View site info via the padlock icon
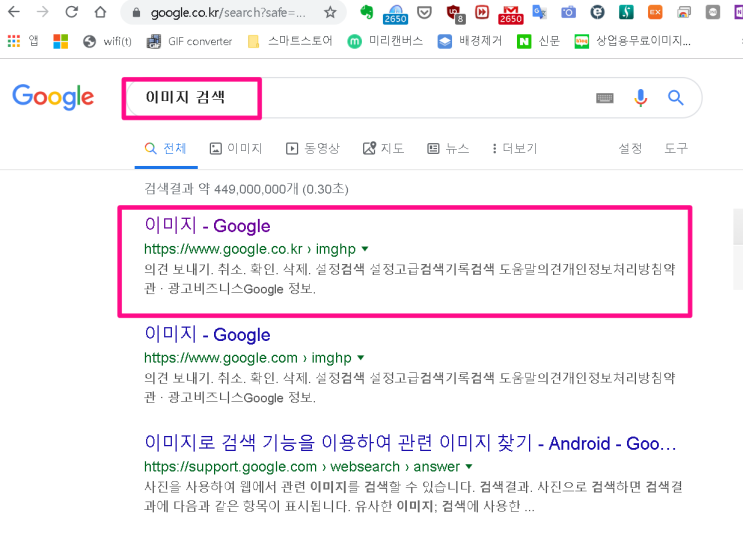Screen dimensions: 743x534 [x=136, y=13]
